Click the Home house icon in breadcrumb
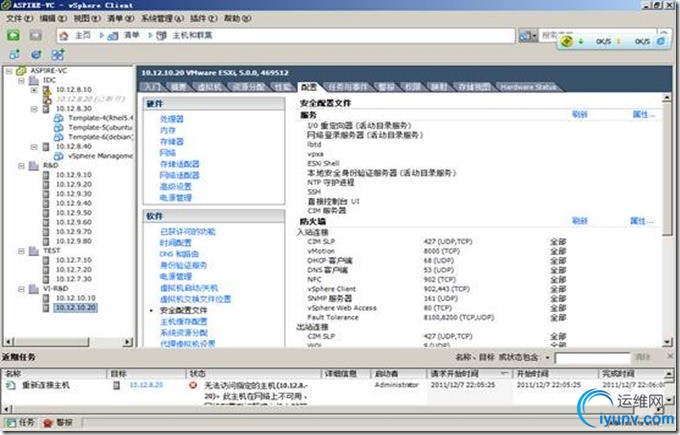This screenshot has height=435, width=680. [64, 36]
